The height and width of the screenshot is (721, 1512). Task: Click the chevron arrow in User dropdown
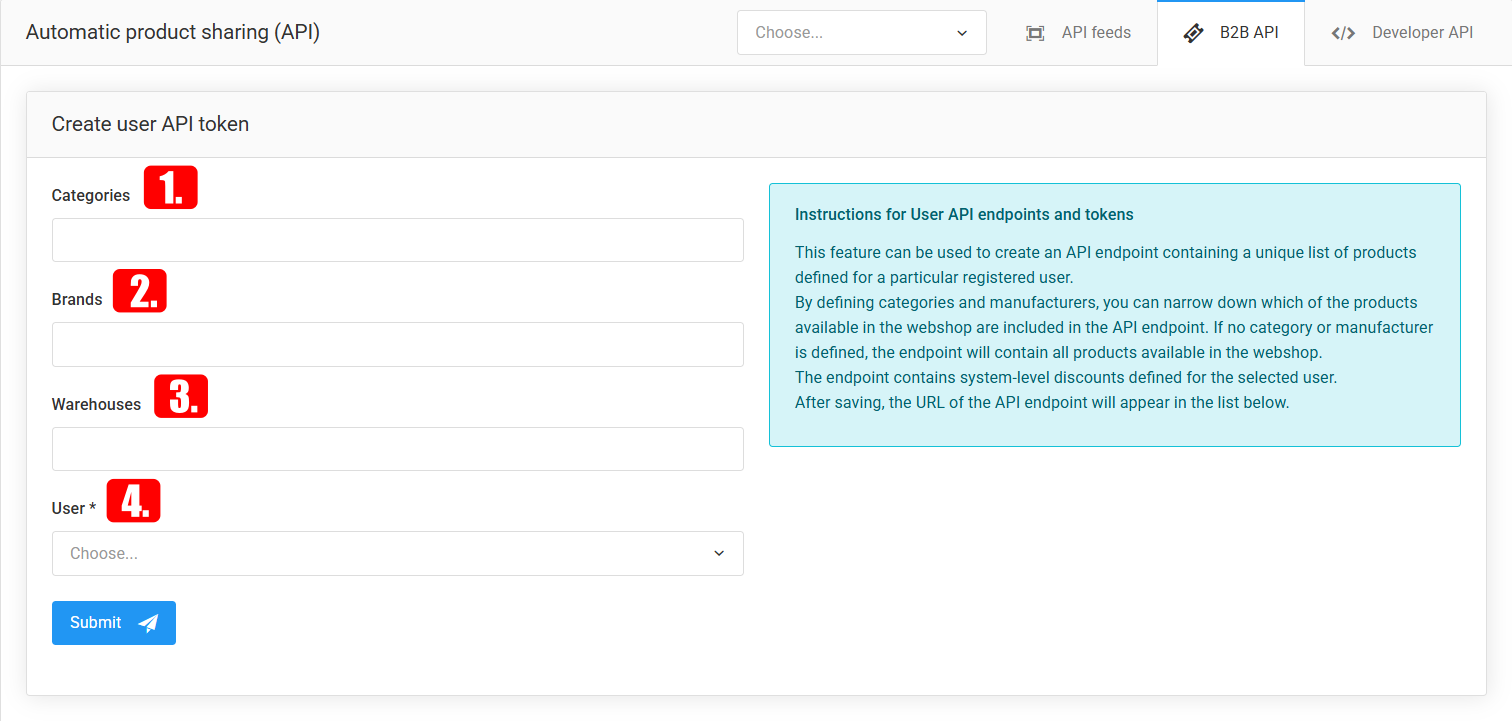click(719, 553)
